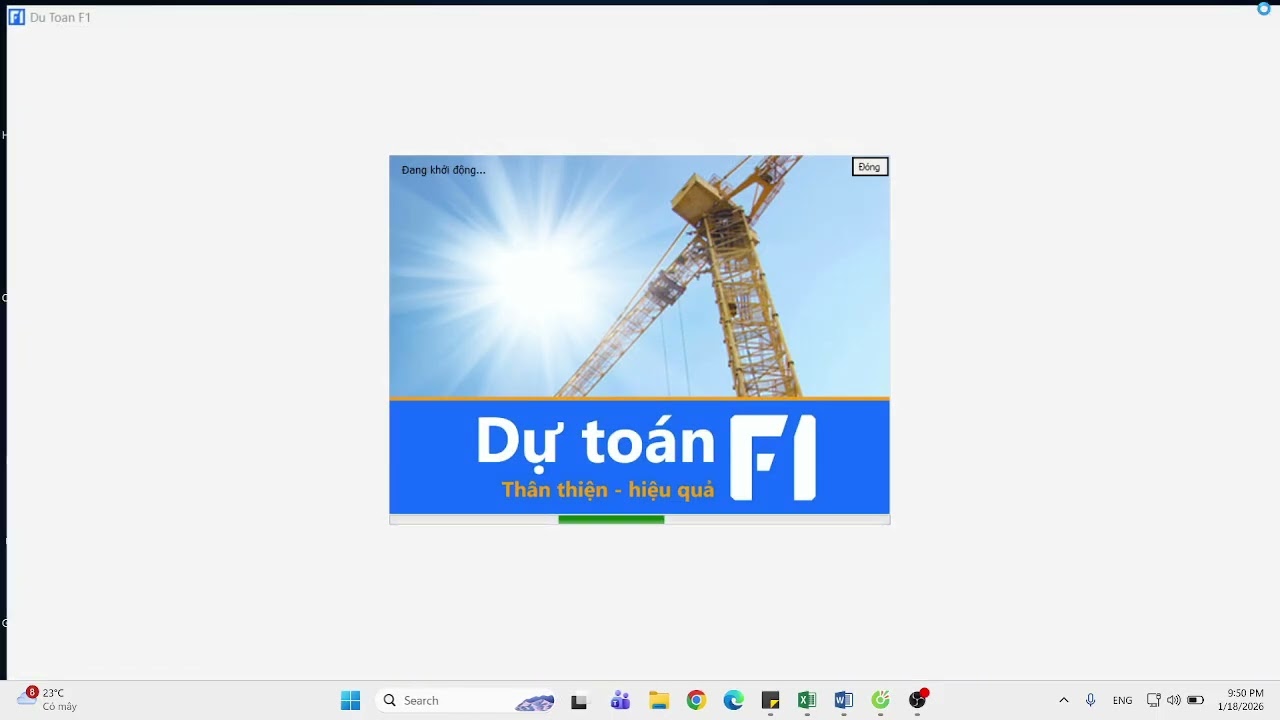Click the microphone tray icon

(x=1090, y=700)
